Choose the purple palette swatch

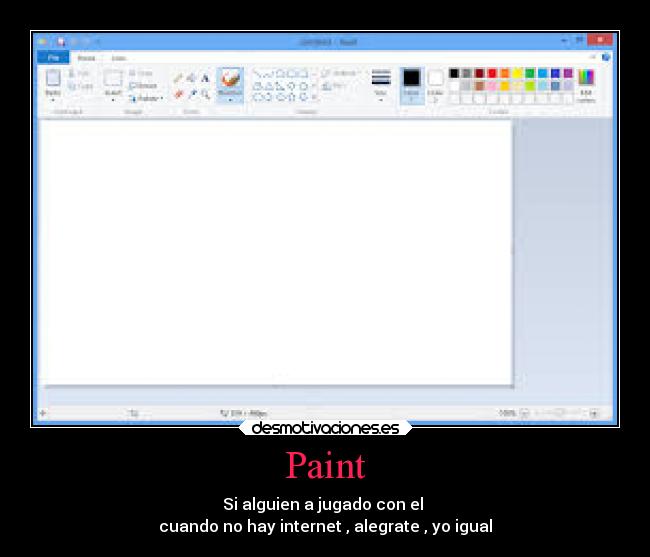568,73
